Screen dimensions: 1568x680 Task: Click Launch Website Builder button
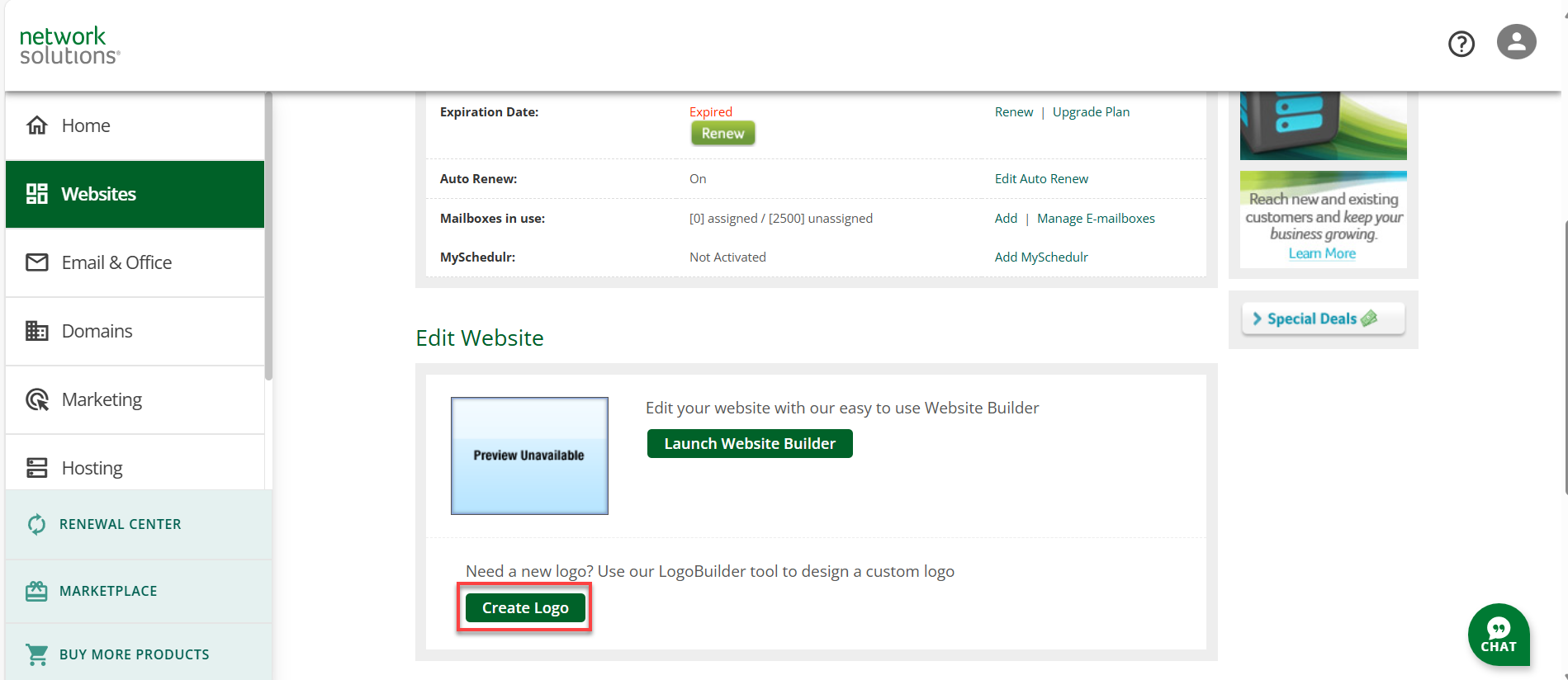pyautogui.click(x=750, y=444)
